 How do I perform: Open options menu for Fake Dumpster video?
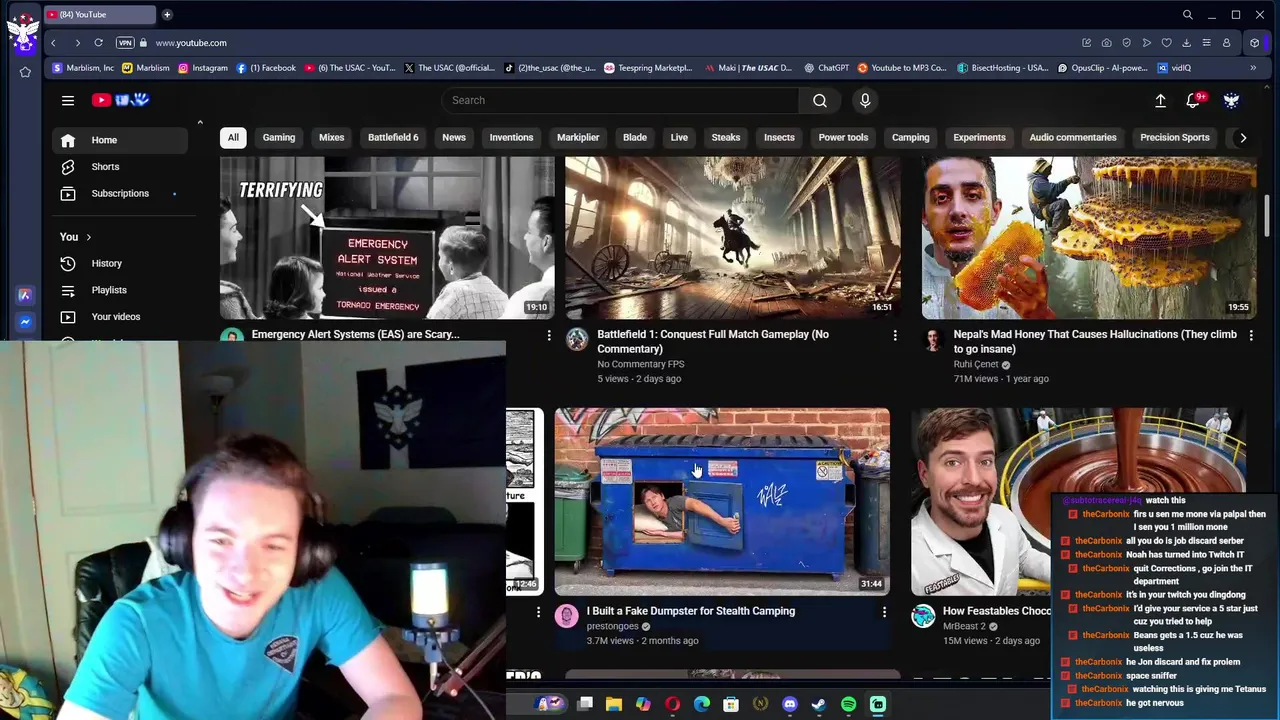pyautogui.click(x=884, y=612)
